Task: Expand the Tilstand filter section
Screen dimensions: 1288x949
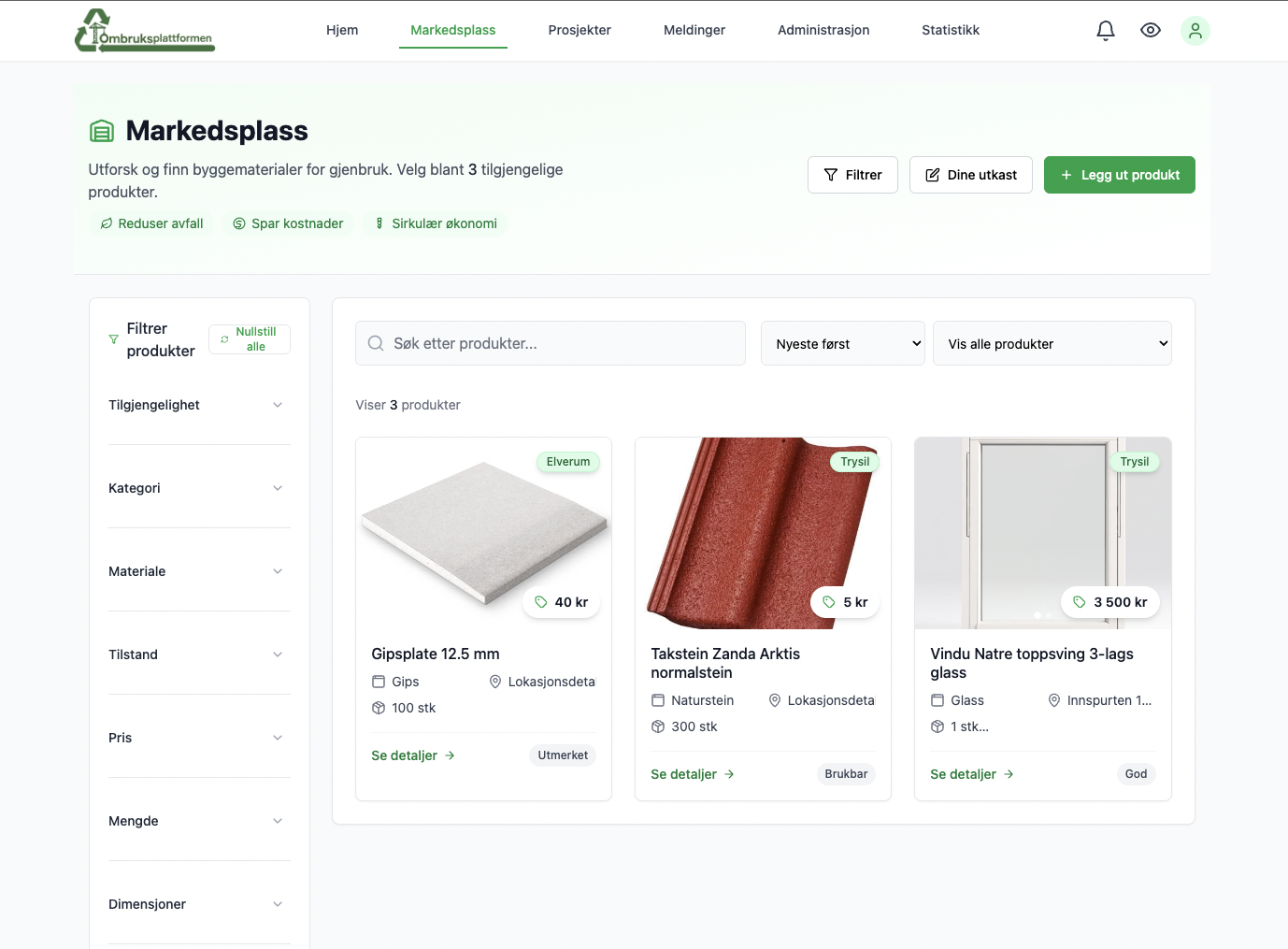Action: (x=199, y=654)
